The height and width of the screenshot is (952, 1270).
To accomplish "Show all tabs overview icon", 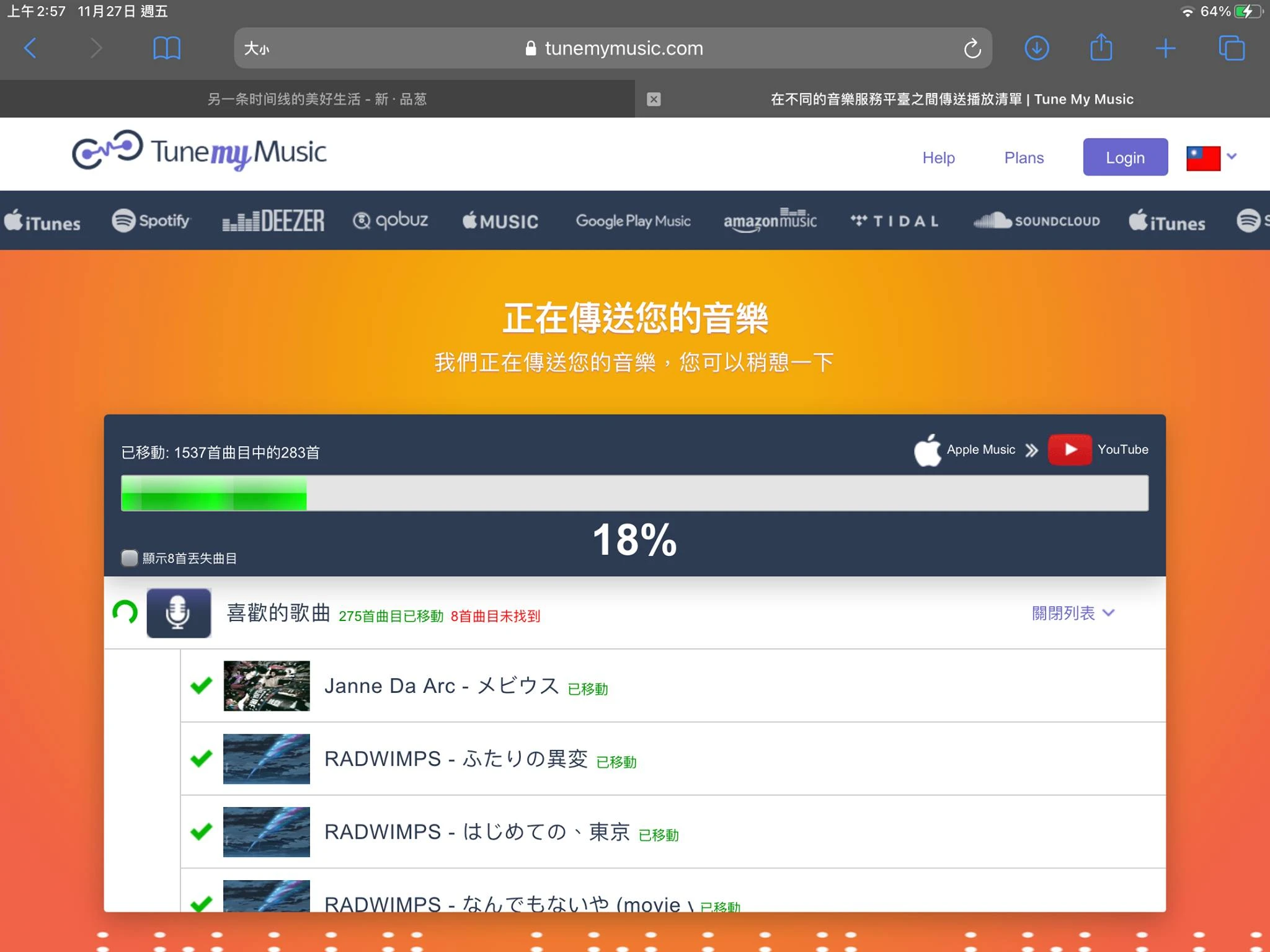I will click(1231, 48).
